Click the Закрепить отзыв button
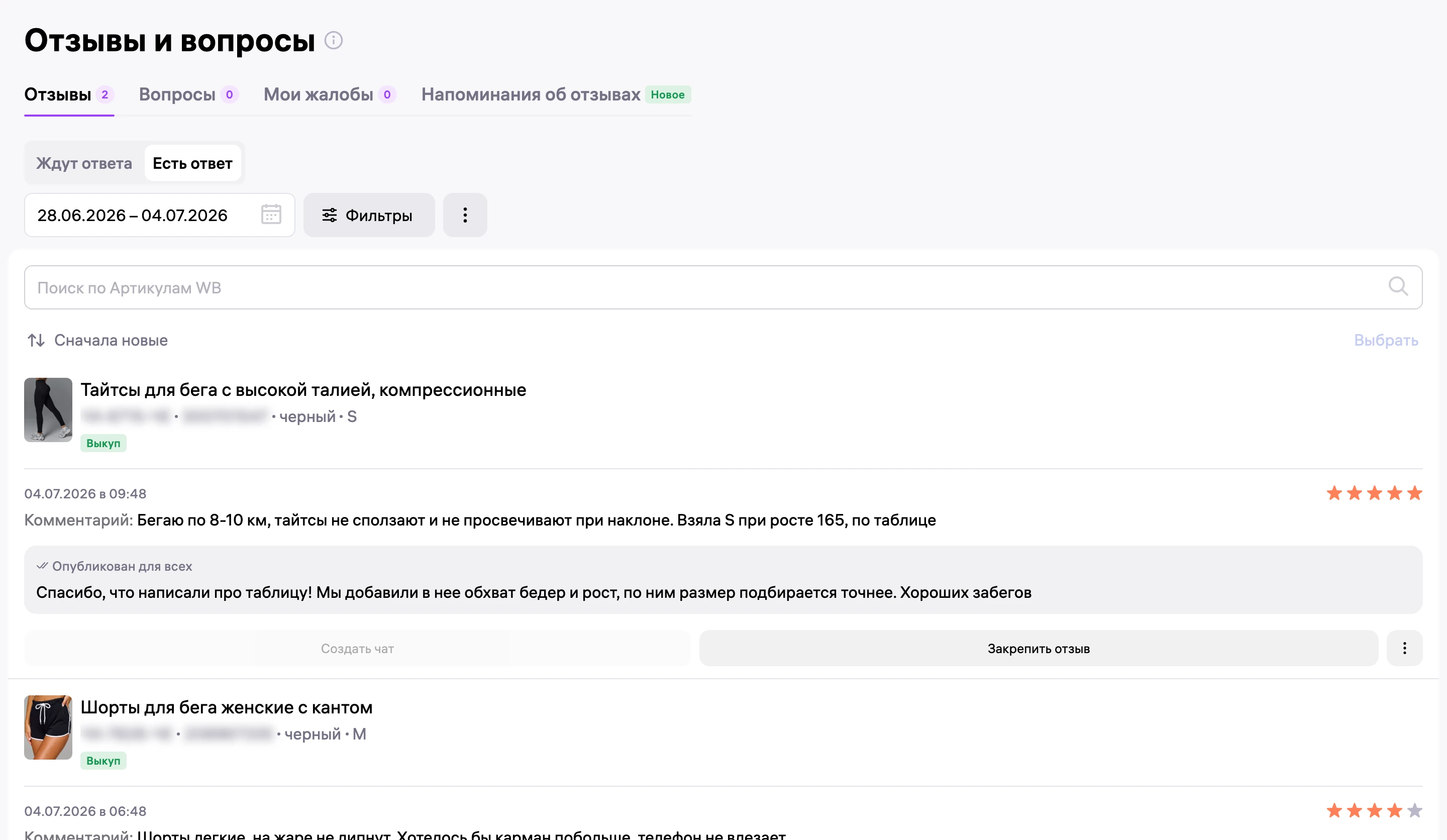This screenshot has width=1447, height=840. click(1038, 648)
